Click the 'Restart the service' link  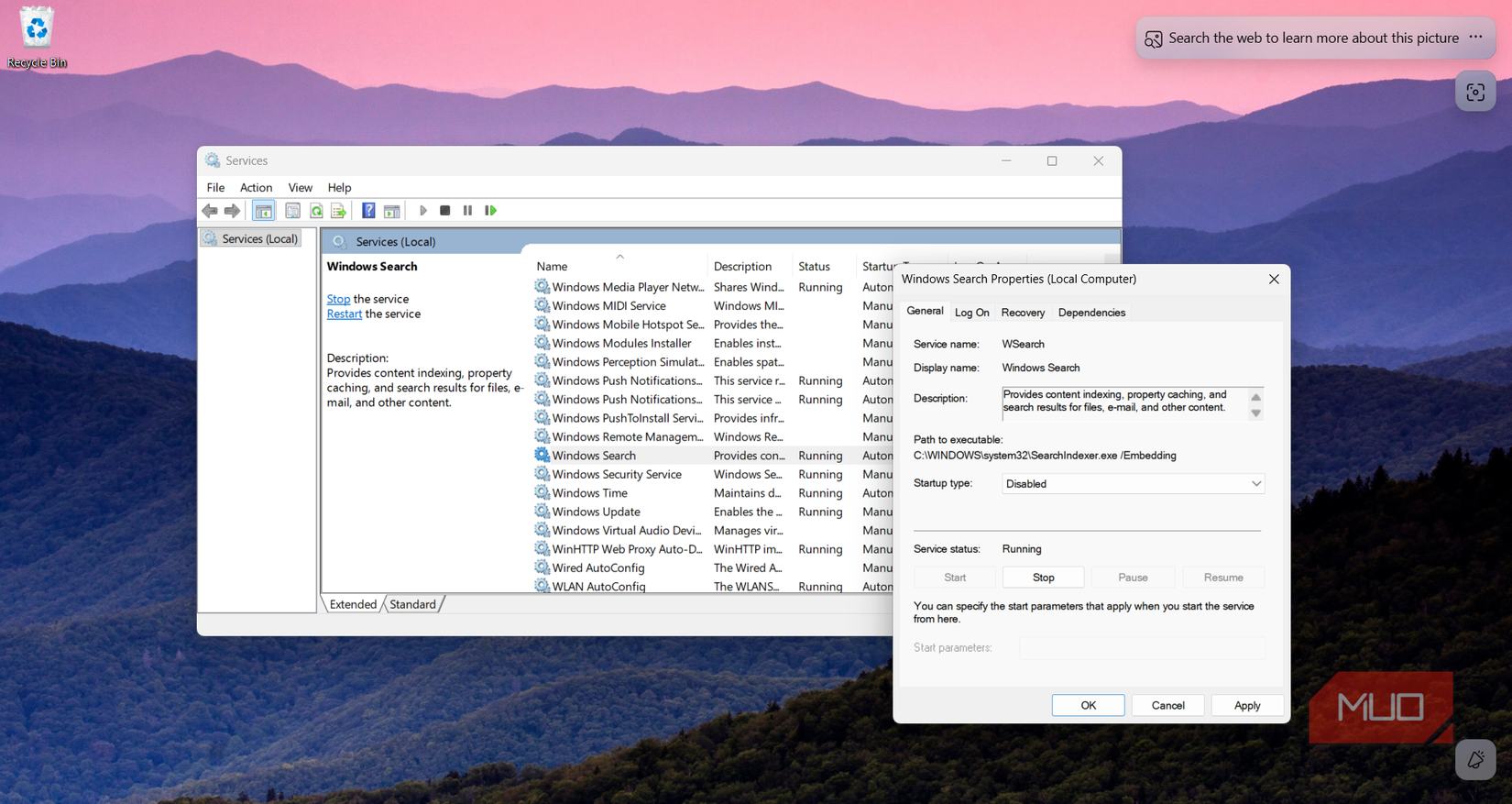tap(344, 314)
